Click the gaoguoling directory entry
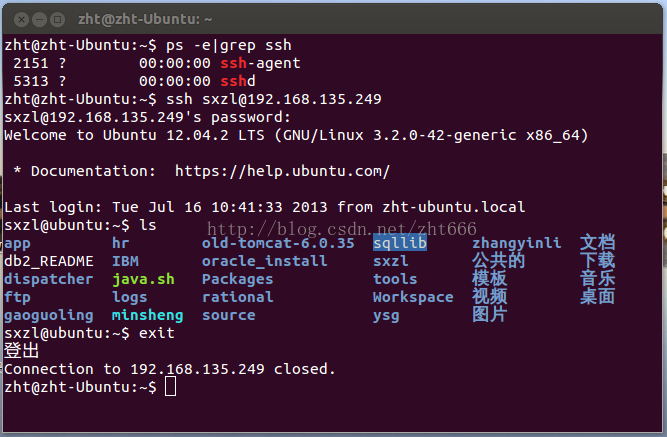 [x=48, y=315]
